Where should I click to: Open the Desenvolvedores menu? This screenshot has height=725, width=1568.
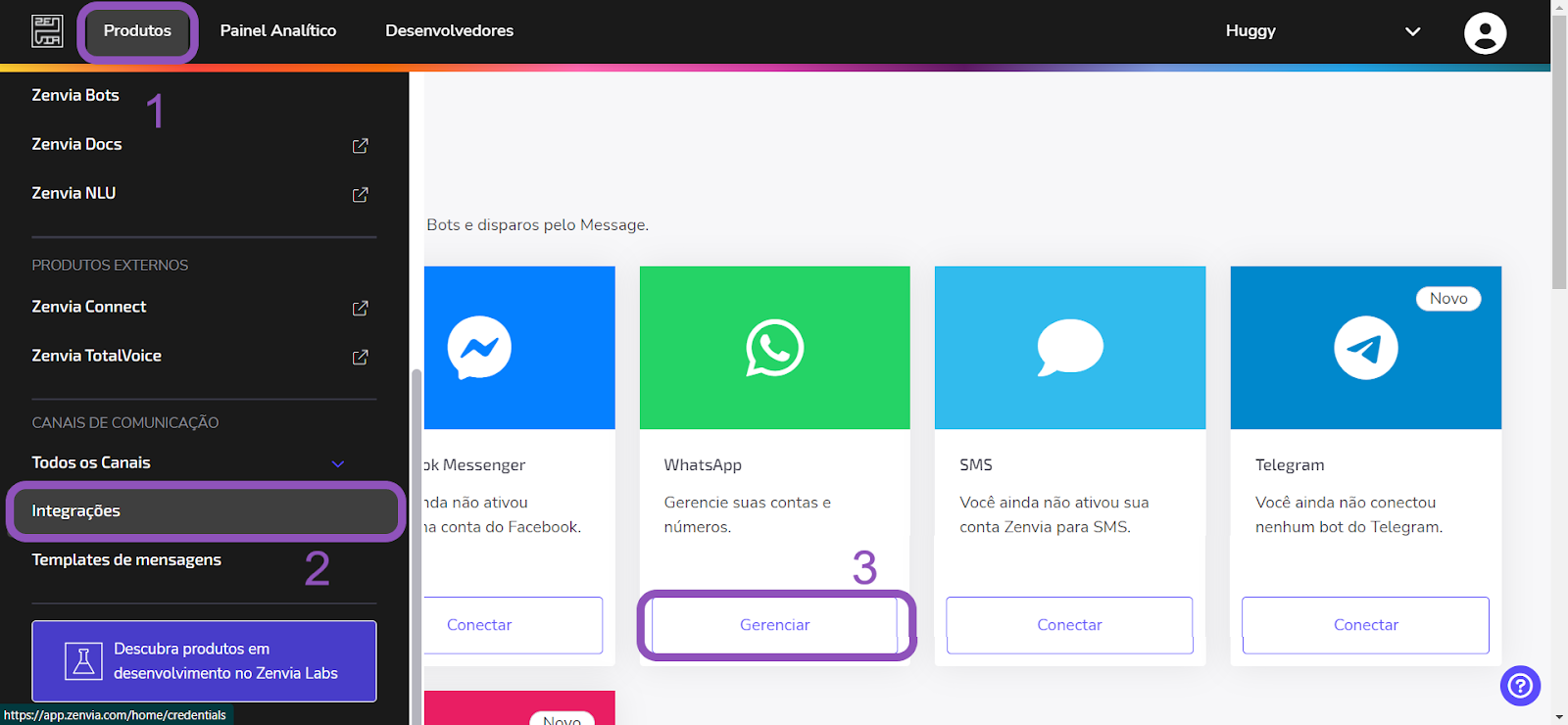tap(449, 30)
